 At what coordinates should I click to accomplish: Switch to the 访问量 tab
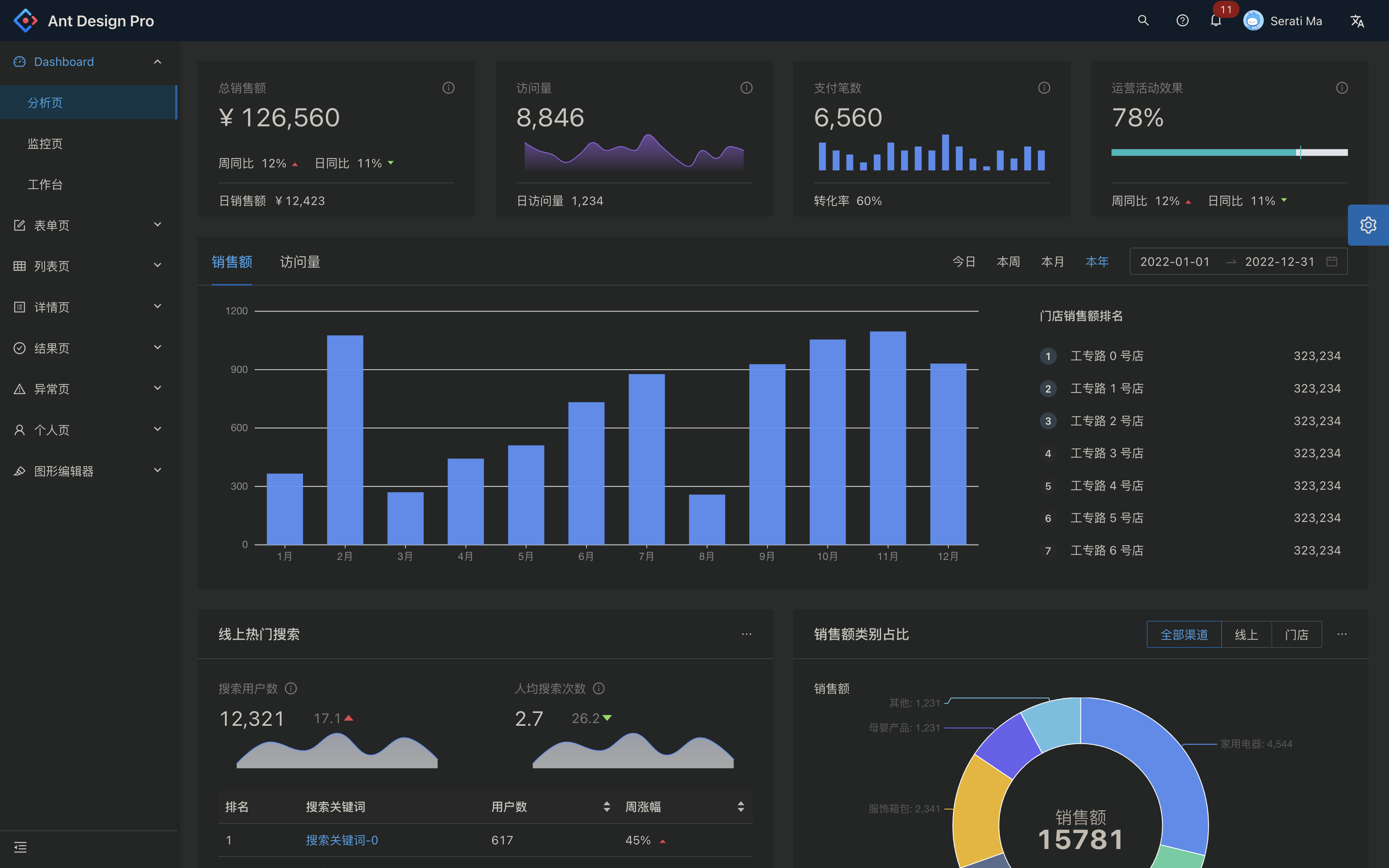(300, 262)
